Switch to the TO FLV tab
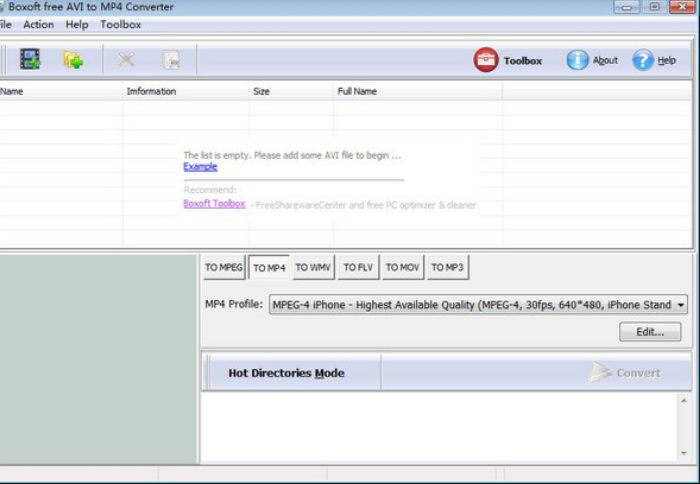The image size is (700, 484). coord(358,267)
